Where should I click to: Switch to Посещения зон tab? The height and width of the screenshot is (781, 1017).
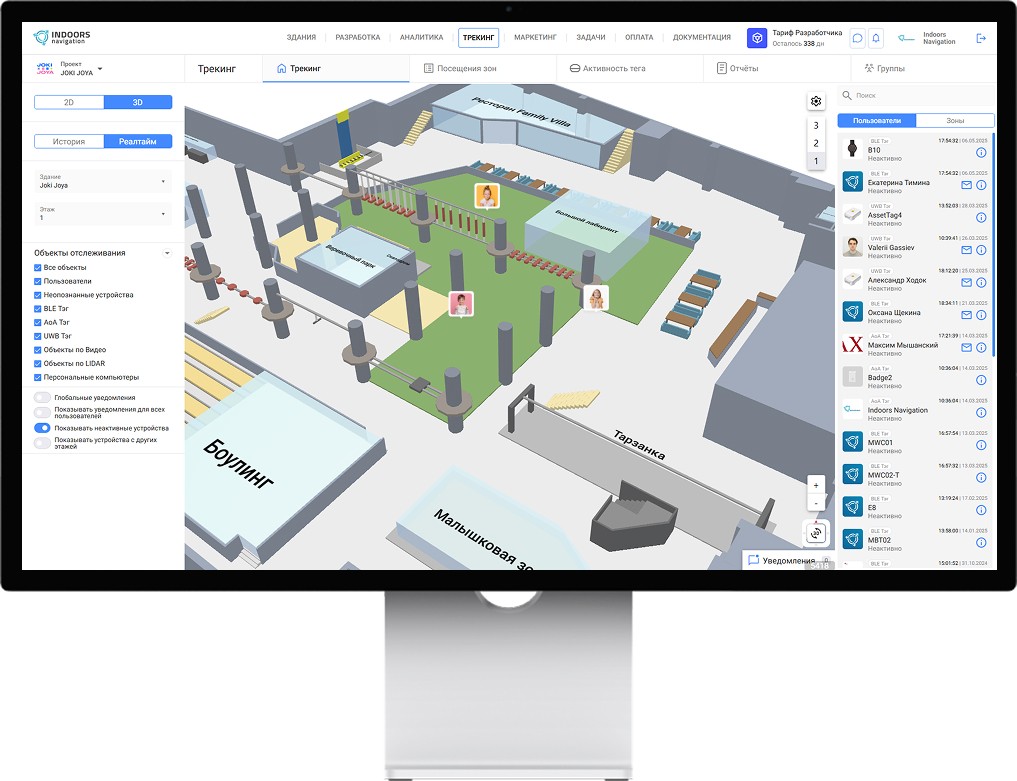[x=460, y=68]
